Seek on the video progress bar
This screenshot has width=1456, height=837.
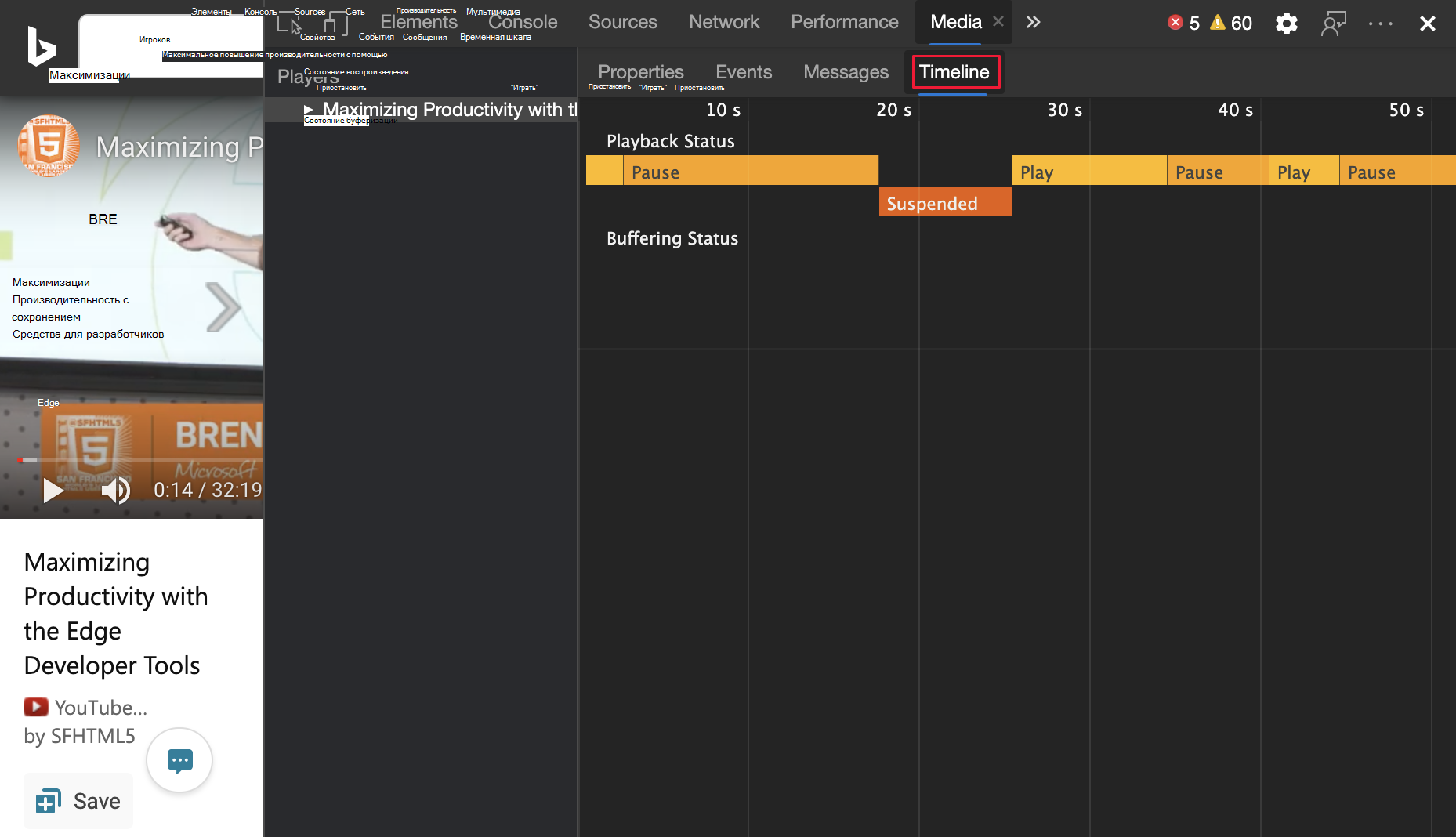click(x=139, y=459)
